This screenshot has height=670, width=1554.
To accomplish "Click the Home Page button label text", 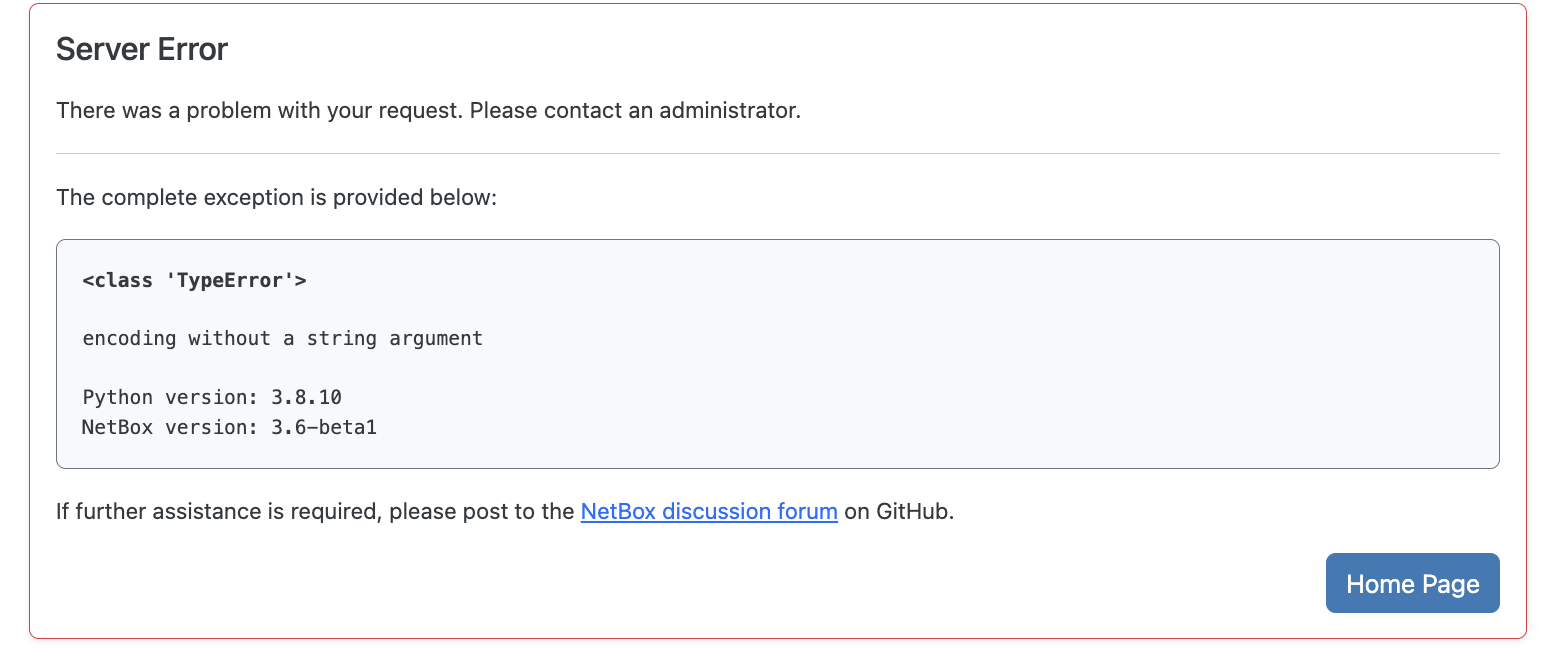I will (x=1412, y=583).
